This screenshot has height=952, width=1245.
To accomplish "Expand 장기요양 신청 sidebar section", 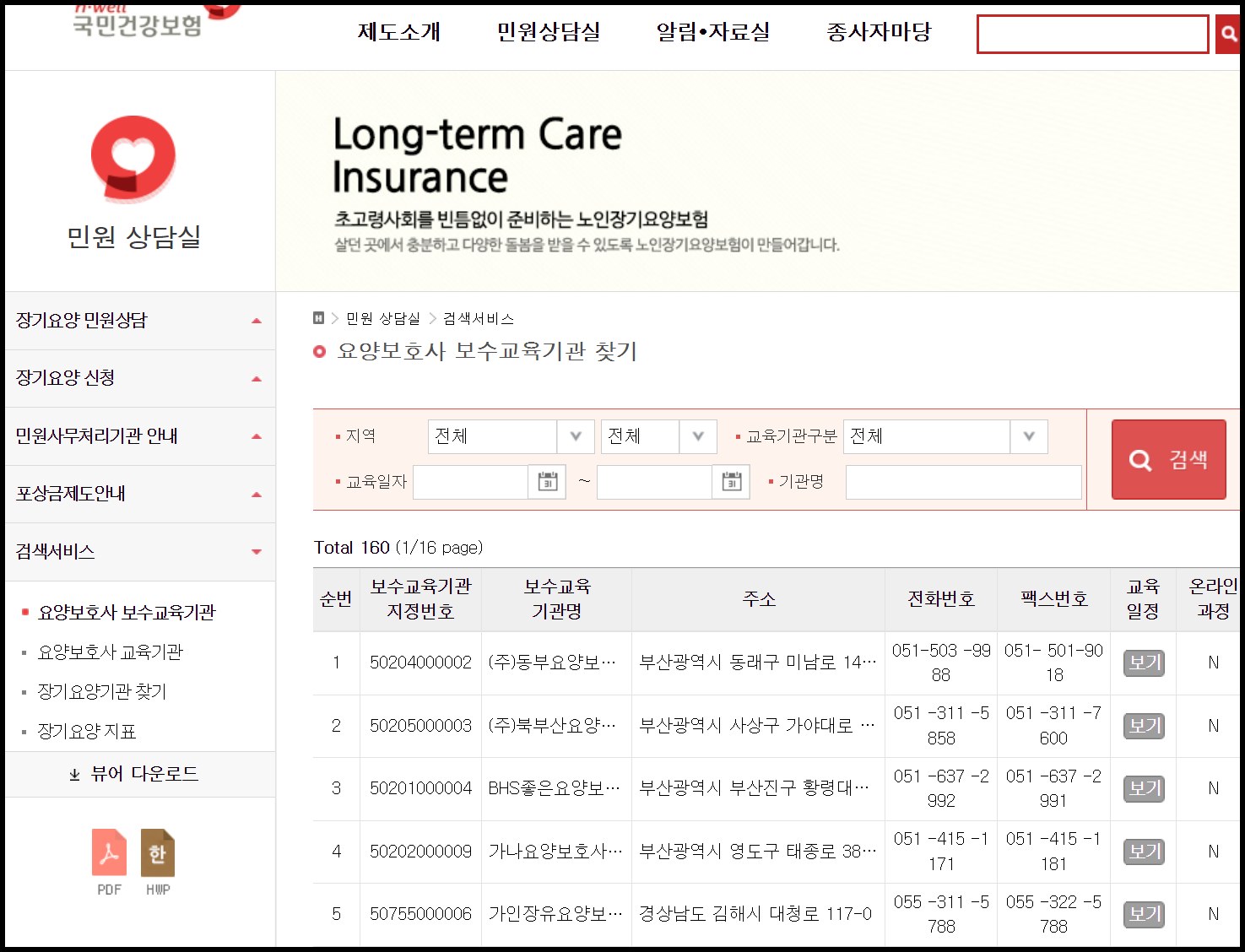I will coord(139,378).
